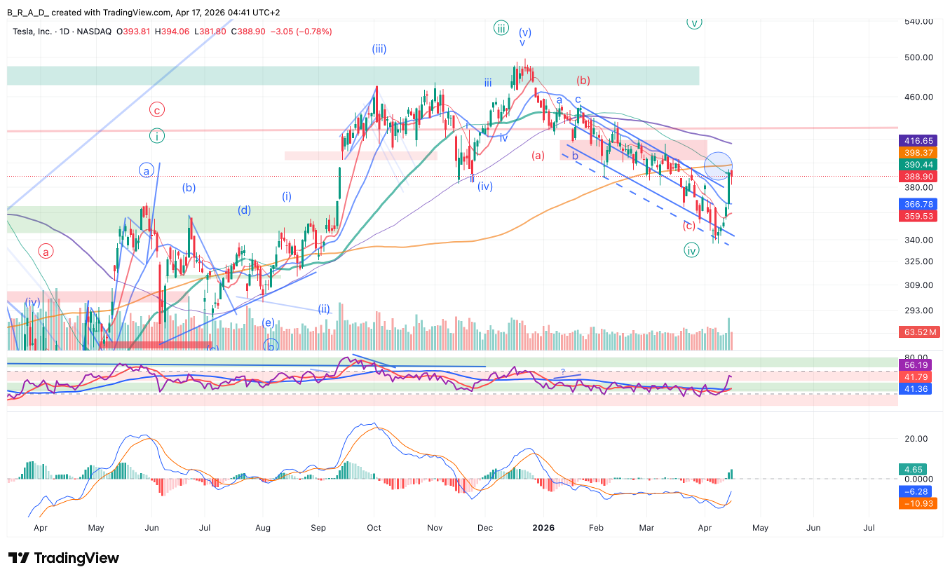
Task: Click the green circled i wave marker
Action: tap(157, 135)
